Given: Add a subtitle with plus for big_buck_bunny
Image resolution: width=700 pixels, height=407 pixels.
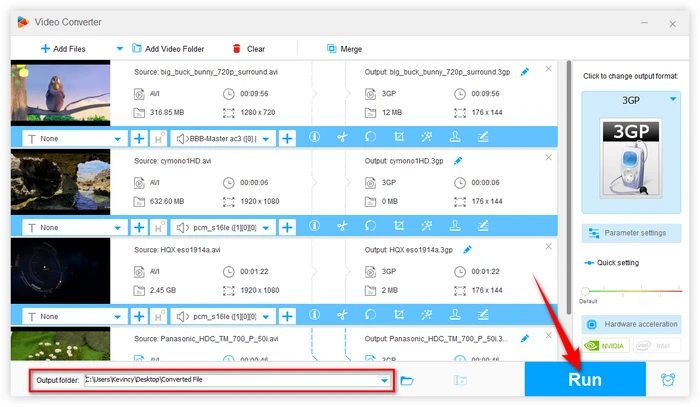Looking at the screenshot, I should click(139, 139).
